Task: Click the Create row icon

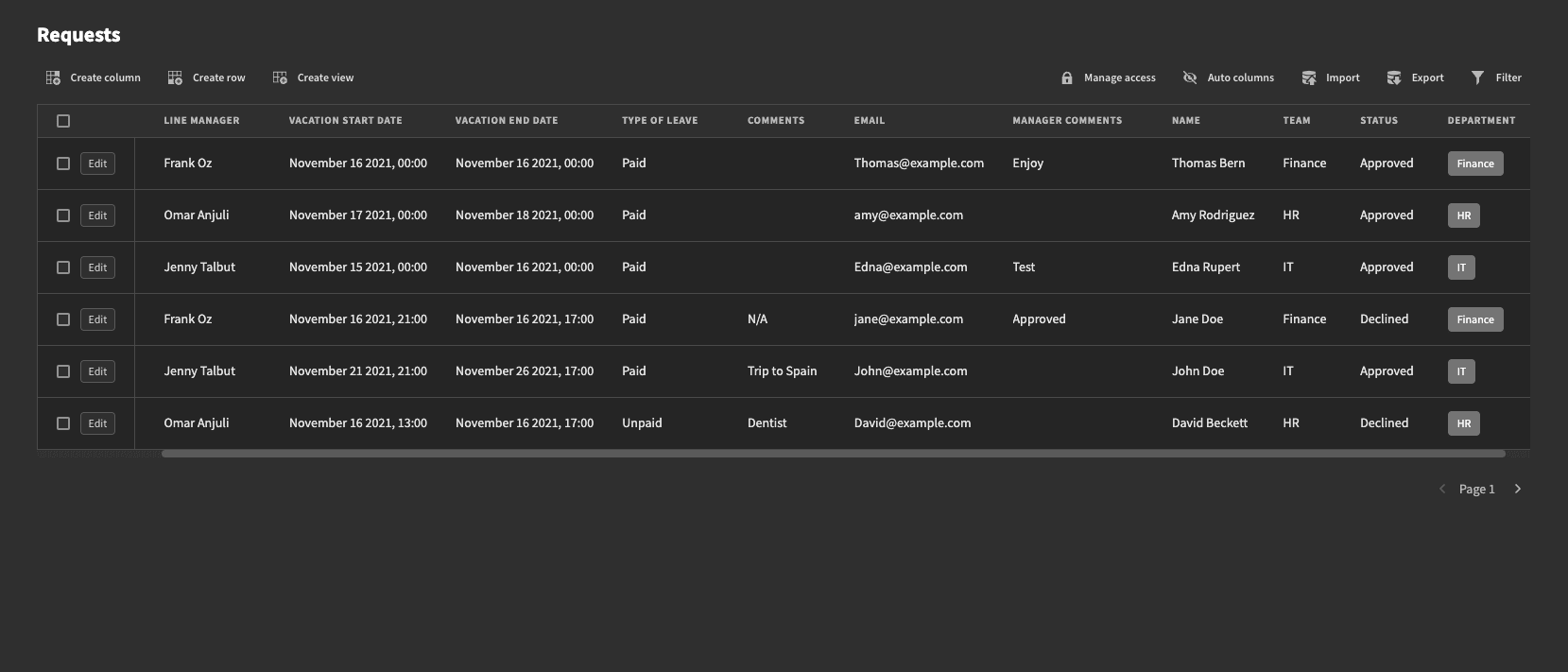Action: (x=175, y=78)
